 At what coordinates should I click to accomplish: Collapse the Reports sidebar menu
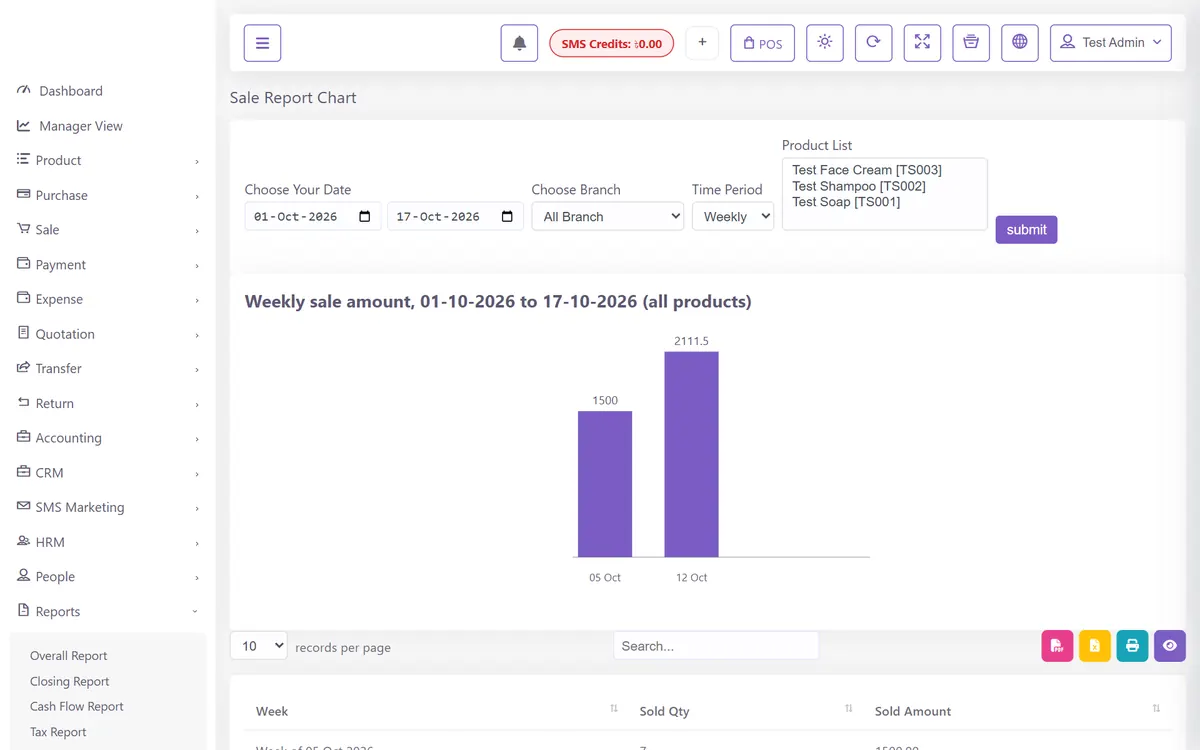coord(108,611)
